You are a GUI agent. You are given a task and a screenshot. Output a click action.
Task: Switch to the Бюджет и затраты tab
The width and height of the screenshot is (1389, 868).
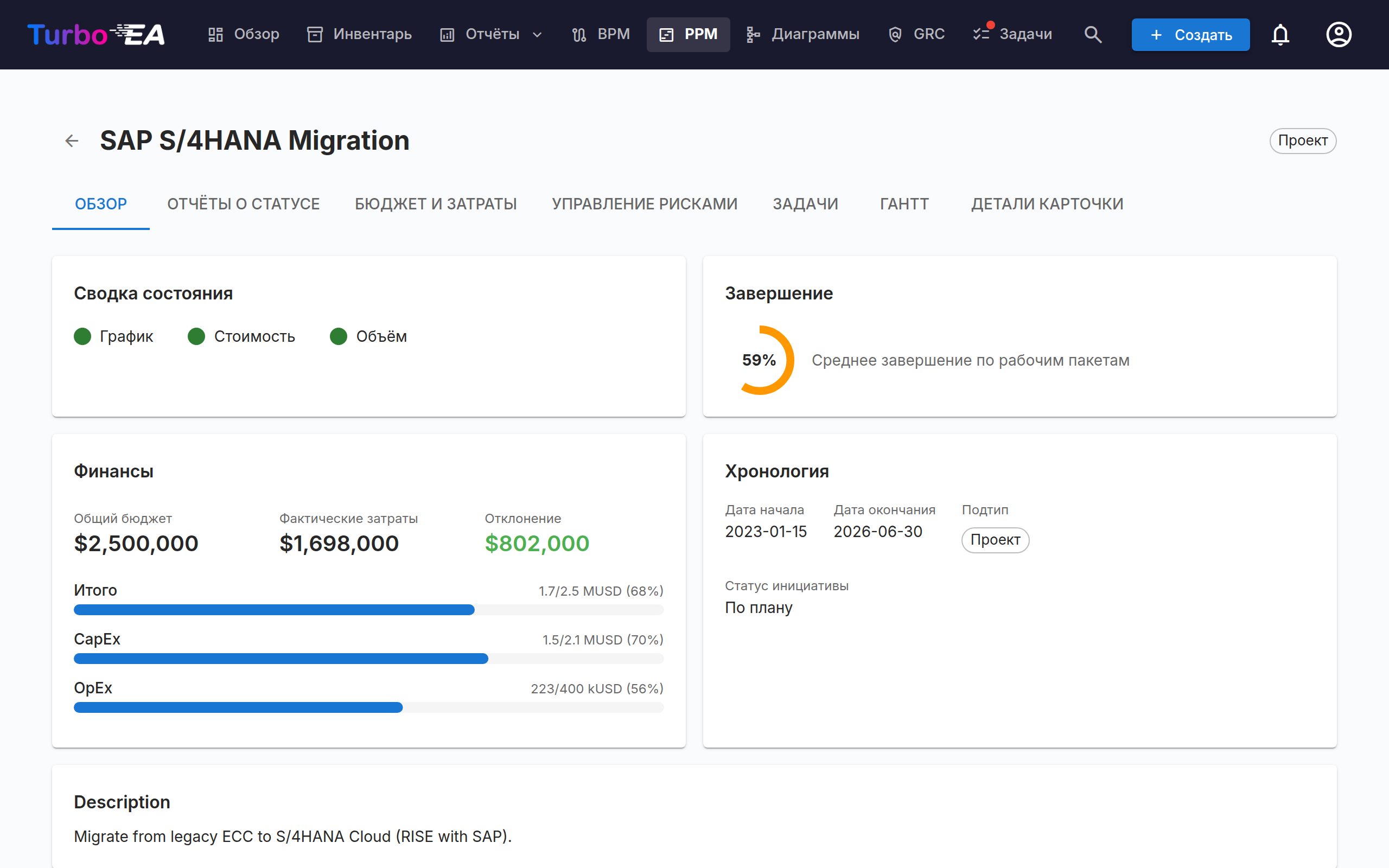(x=436, y=204)
